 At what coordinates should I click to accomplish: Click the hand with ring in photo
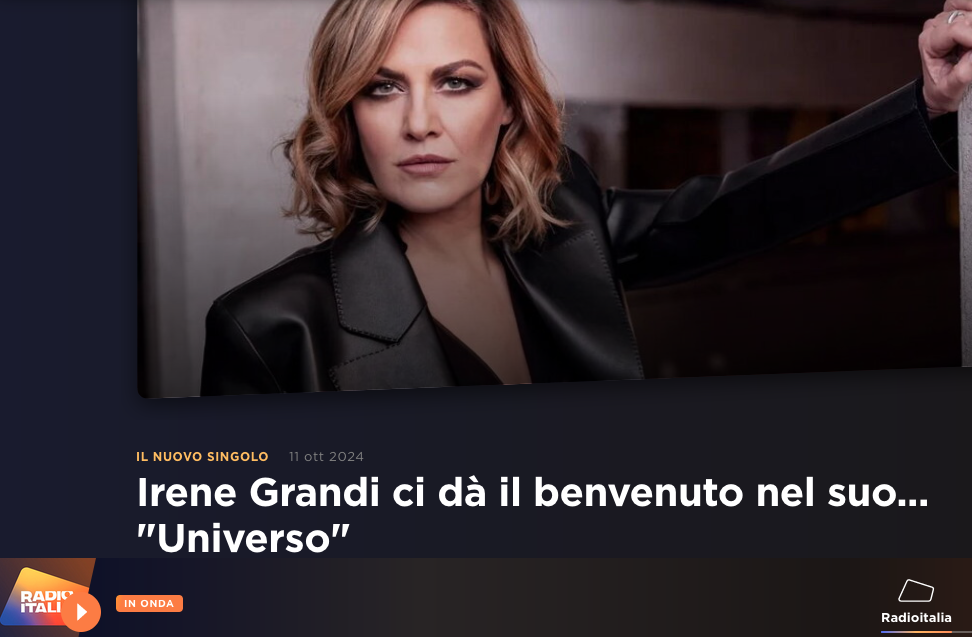click(x=945, y=53)
